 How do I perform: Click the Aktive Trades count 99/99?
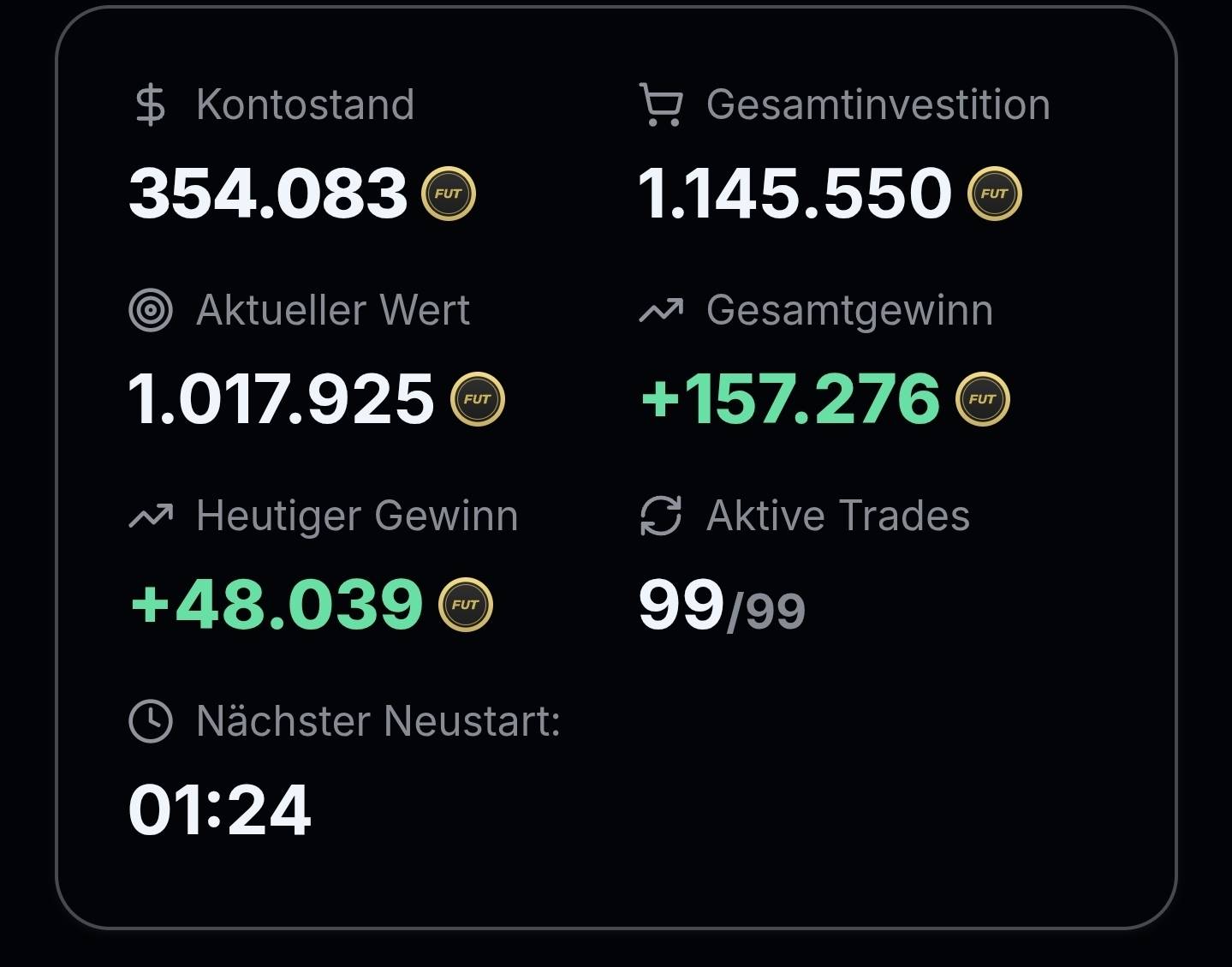point(722,606)
